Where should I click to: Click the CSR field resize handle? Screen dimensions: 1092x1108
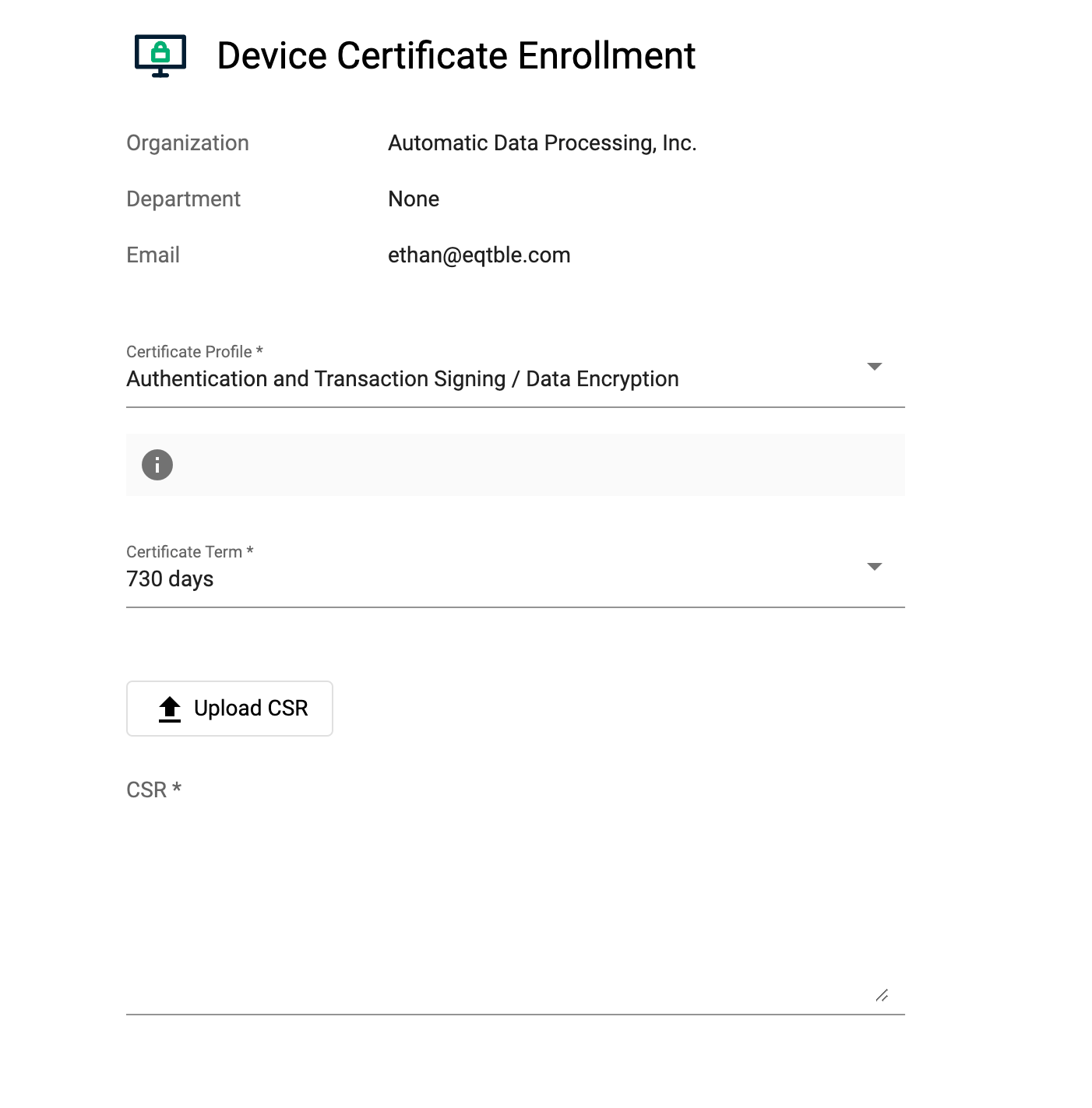[x=882, y=995]
